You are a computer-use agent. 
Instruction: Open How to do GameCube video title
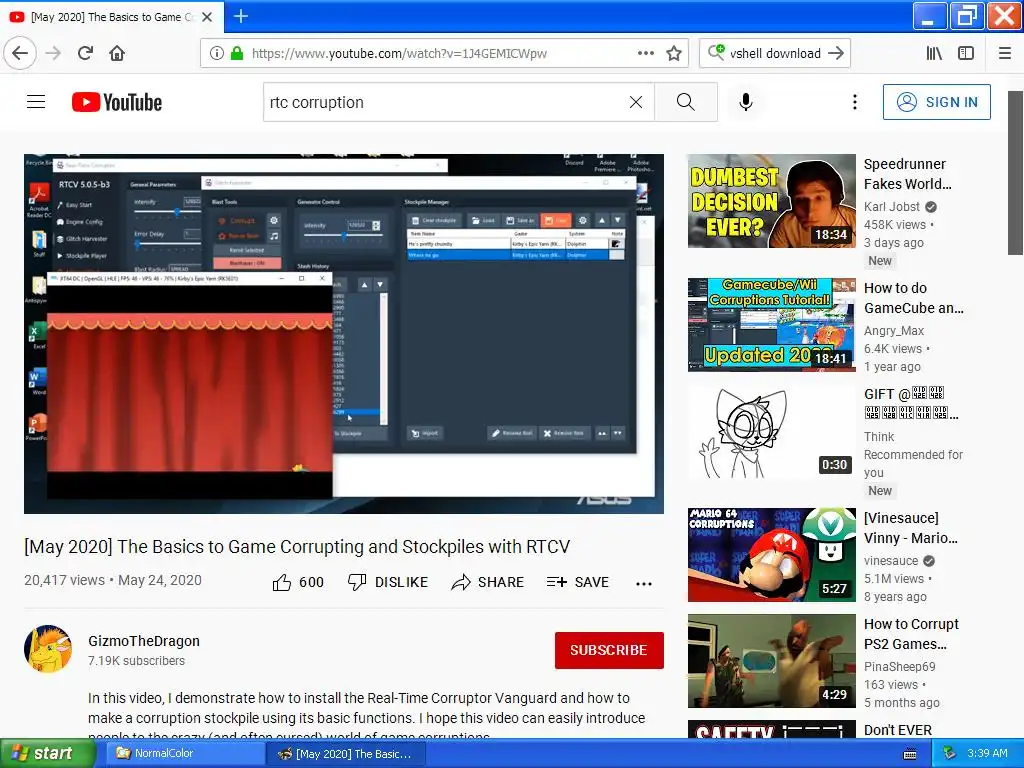click(914, 298)
